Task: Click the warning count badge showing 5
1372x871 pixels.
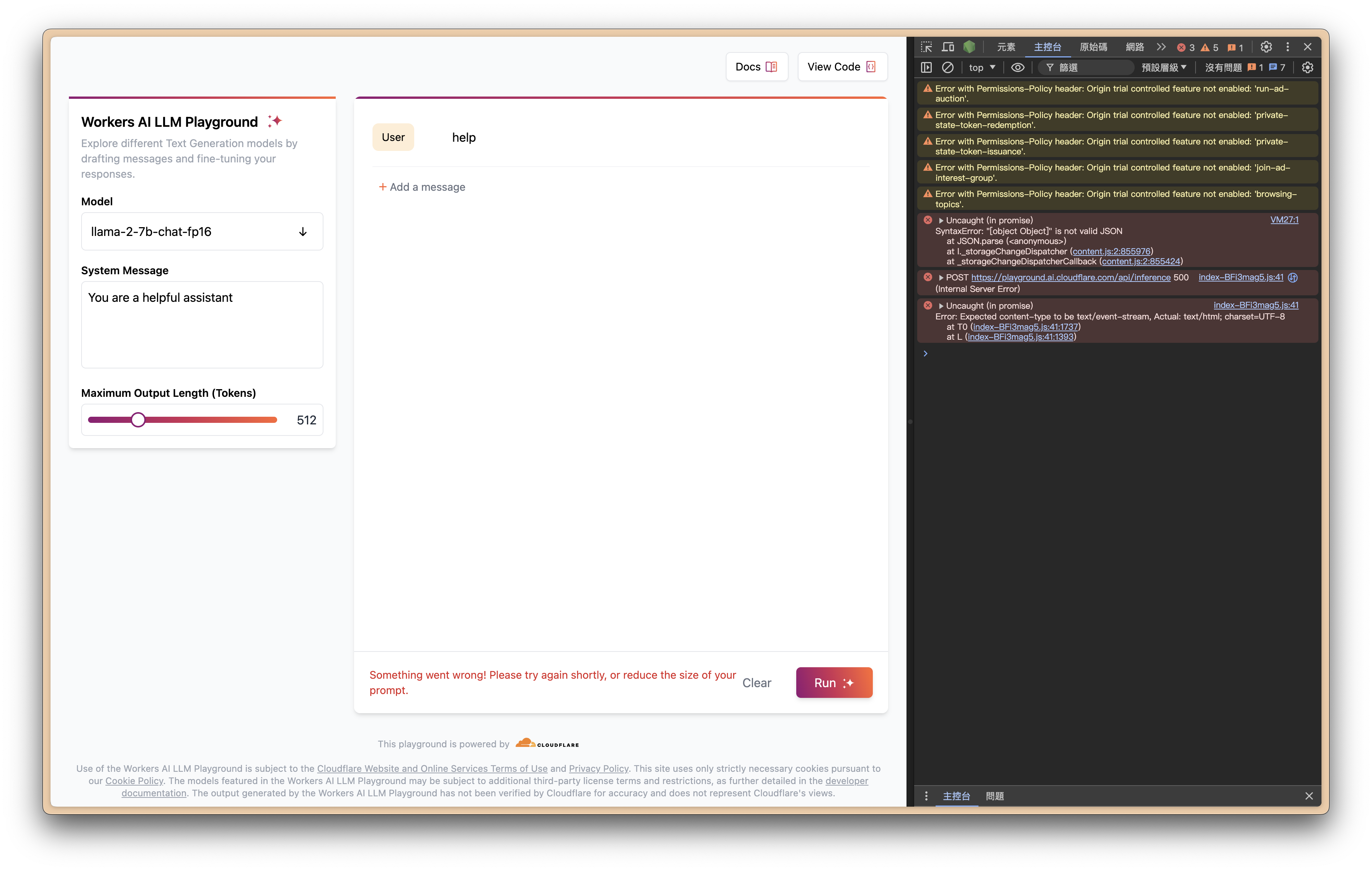Action: tap(1210, 48)
